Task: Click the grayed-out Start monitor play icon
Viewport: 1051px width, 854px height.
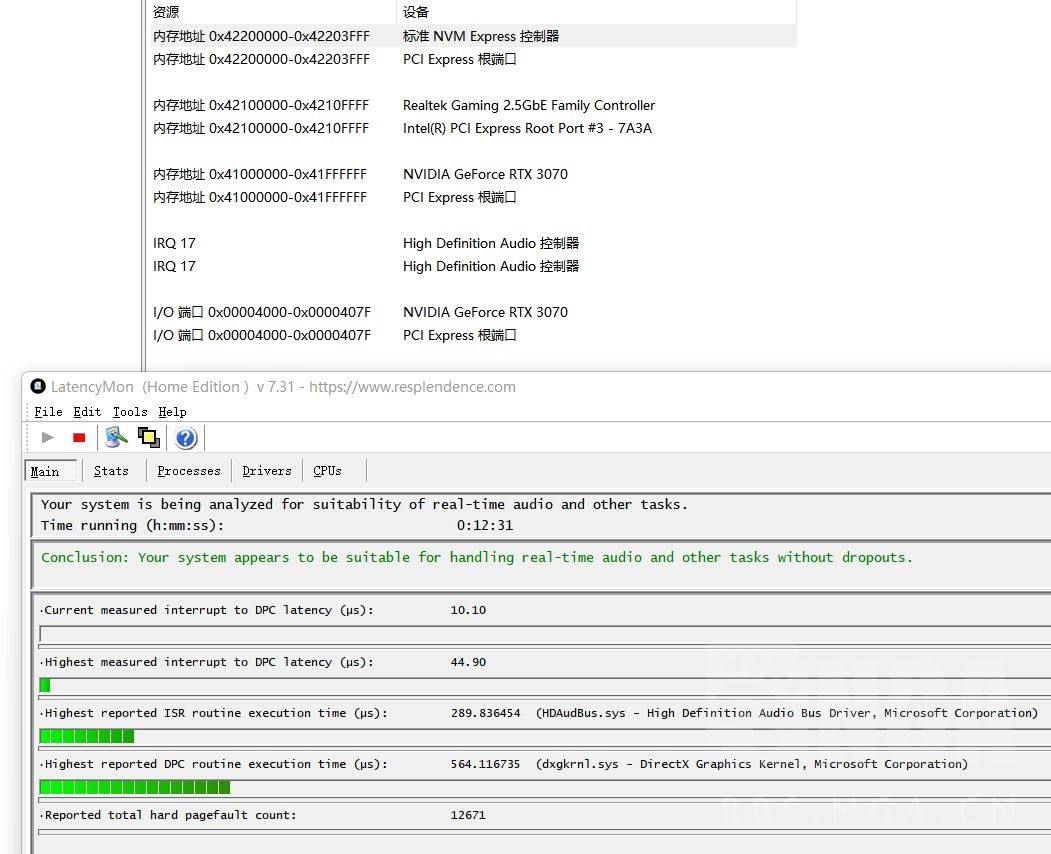Action: point(47,437)
